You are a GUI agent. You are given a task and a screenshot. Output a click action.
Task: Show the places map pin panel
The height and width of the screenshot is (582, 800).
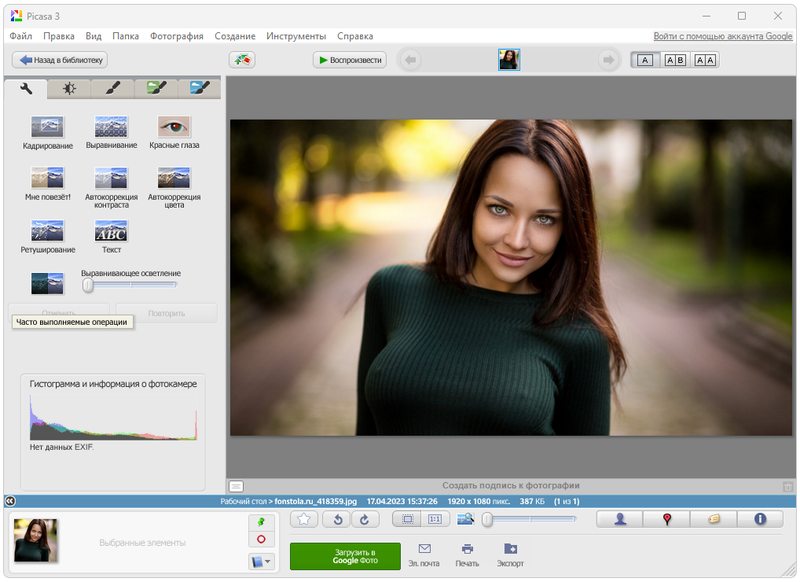pos(667,519)
